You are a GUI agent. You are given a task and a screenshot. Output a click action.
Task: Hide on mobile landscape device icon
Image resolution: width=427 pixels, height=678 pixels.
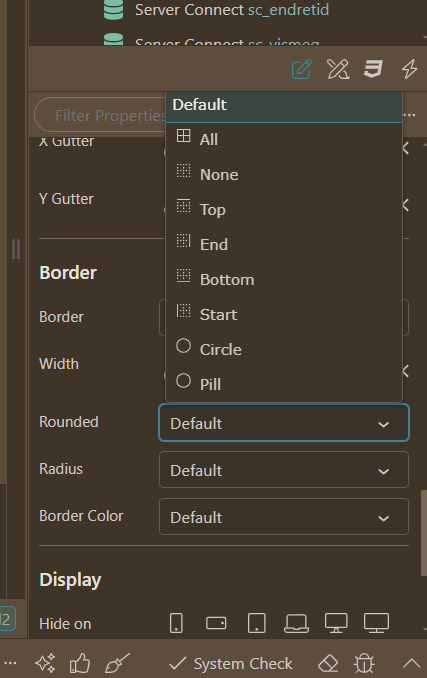click(x=216, y=623)
